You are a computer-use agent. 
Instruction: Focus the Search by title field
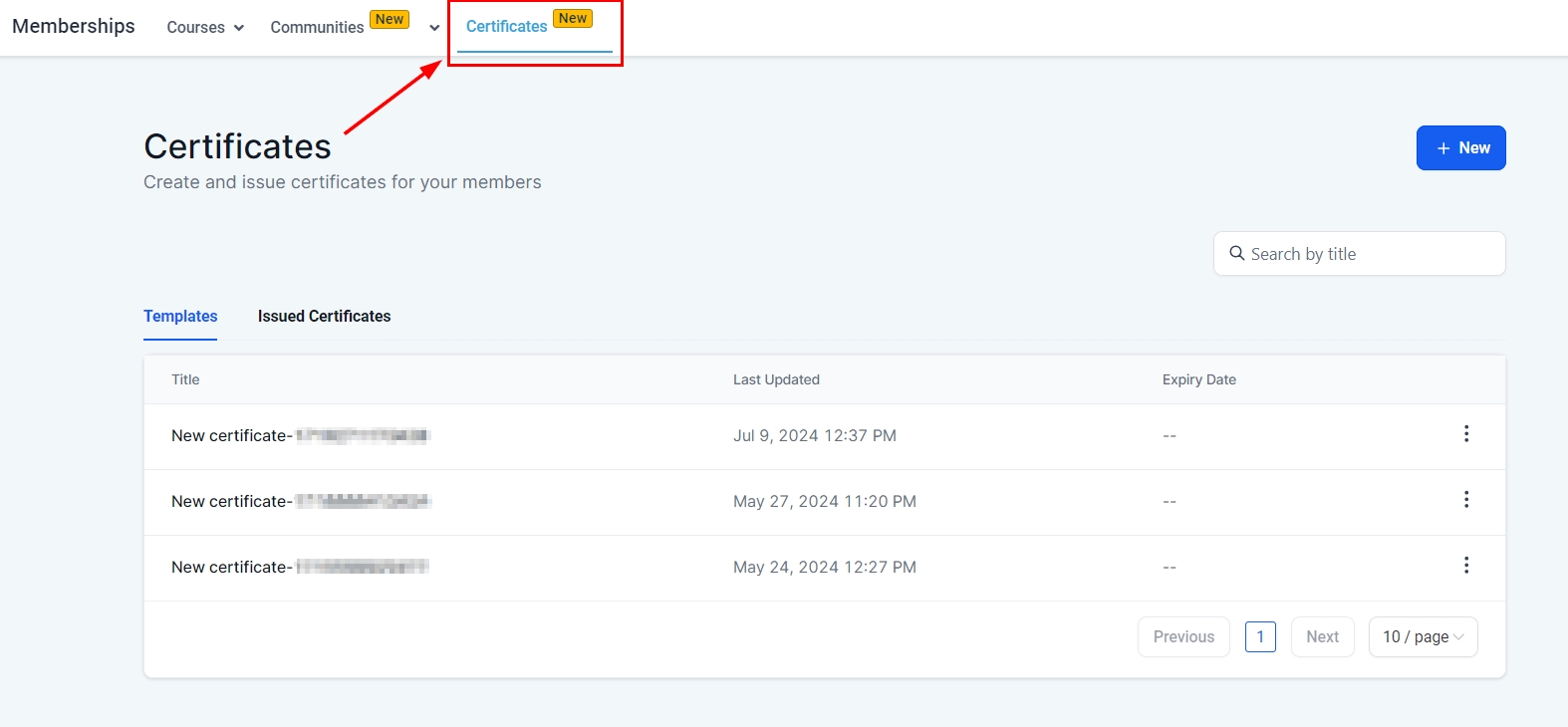tap(1370, 254)
